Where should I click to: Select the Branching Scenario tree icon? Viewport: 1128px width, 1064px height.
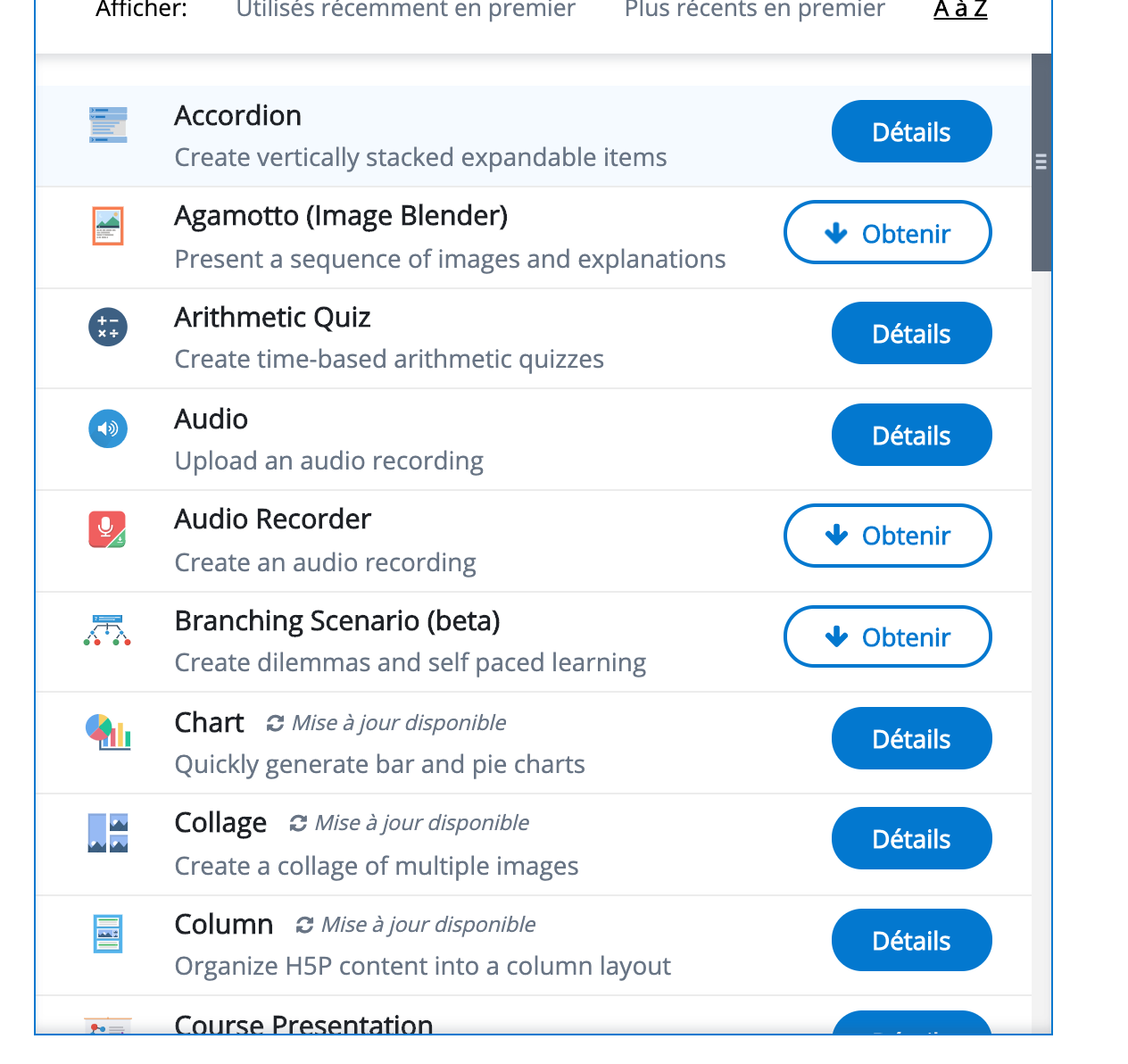pos(107,630)
